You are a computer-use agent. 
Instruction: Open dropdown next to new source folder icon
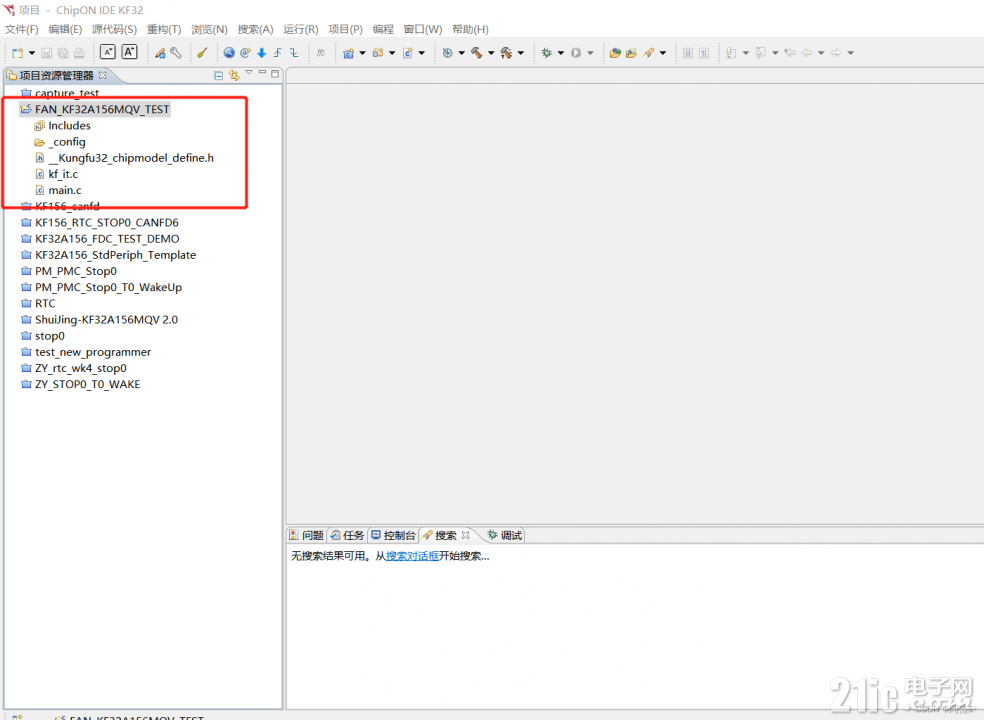tap(392, 53)
